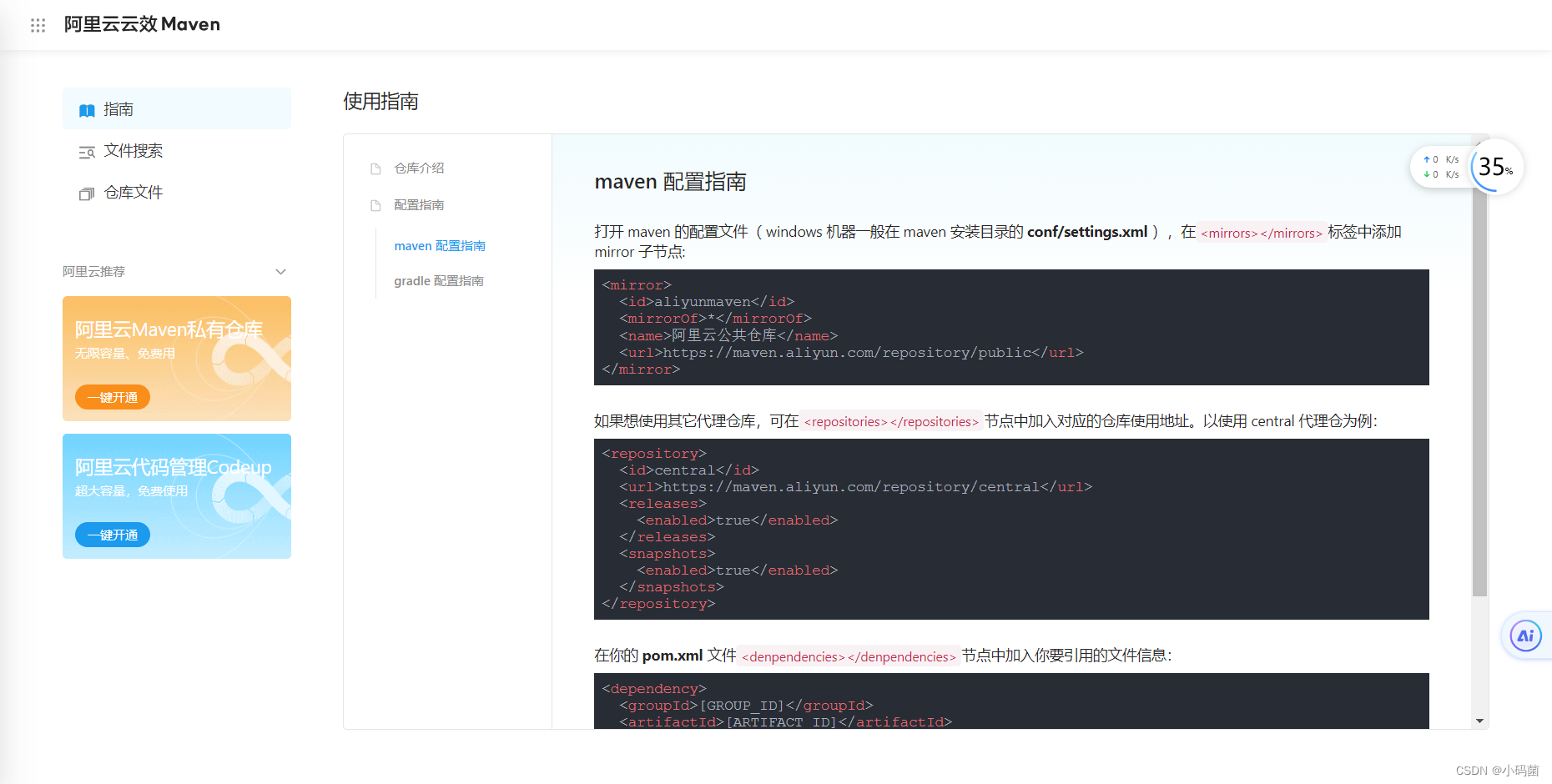Click the central repository URL line
1552x784 pixels.
(x=855, y=487)
